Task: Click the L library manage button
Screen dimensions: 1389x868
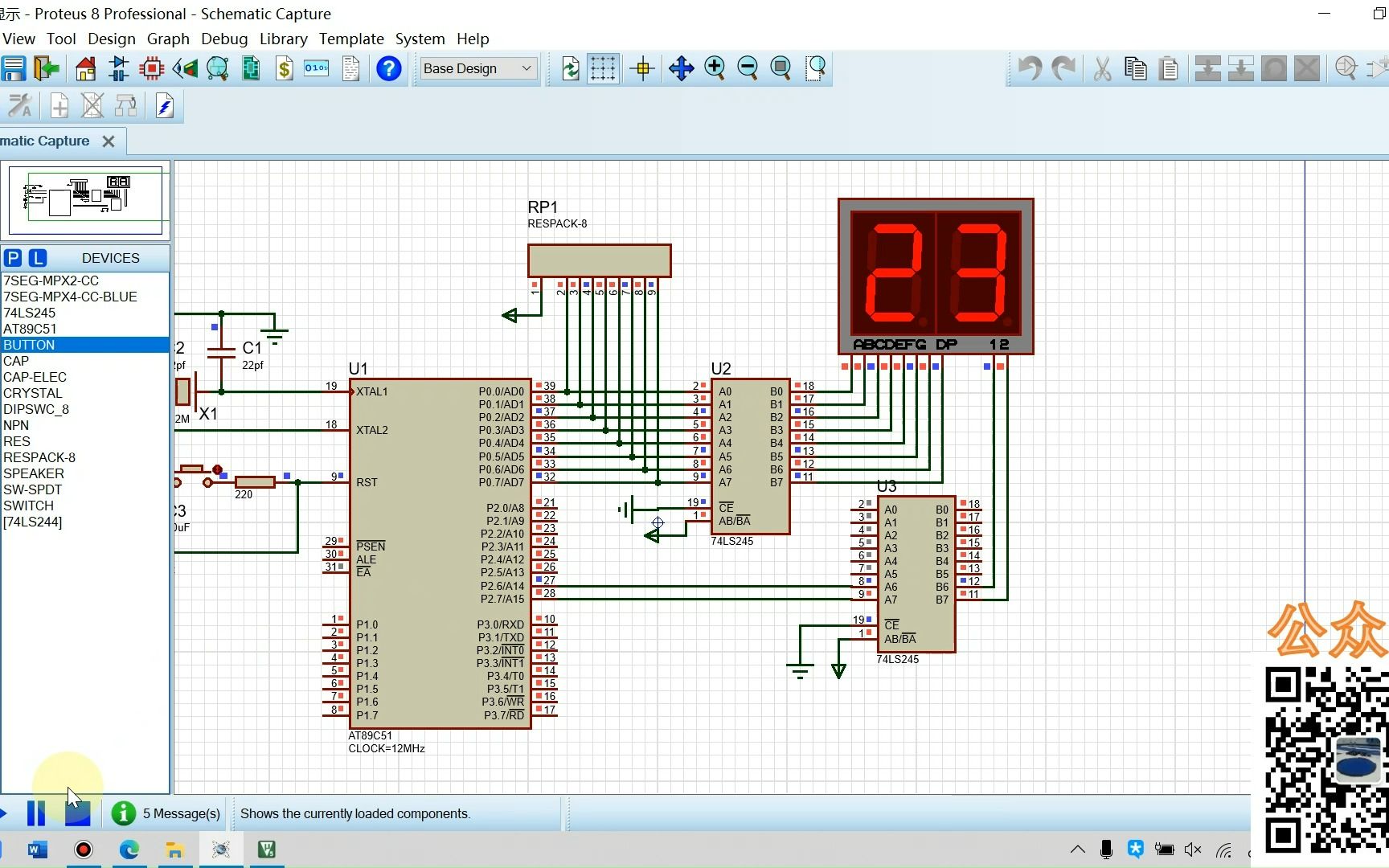Action: (38, 258)
